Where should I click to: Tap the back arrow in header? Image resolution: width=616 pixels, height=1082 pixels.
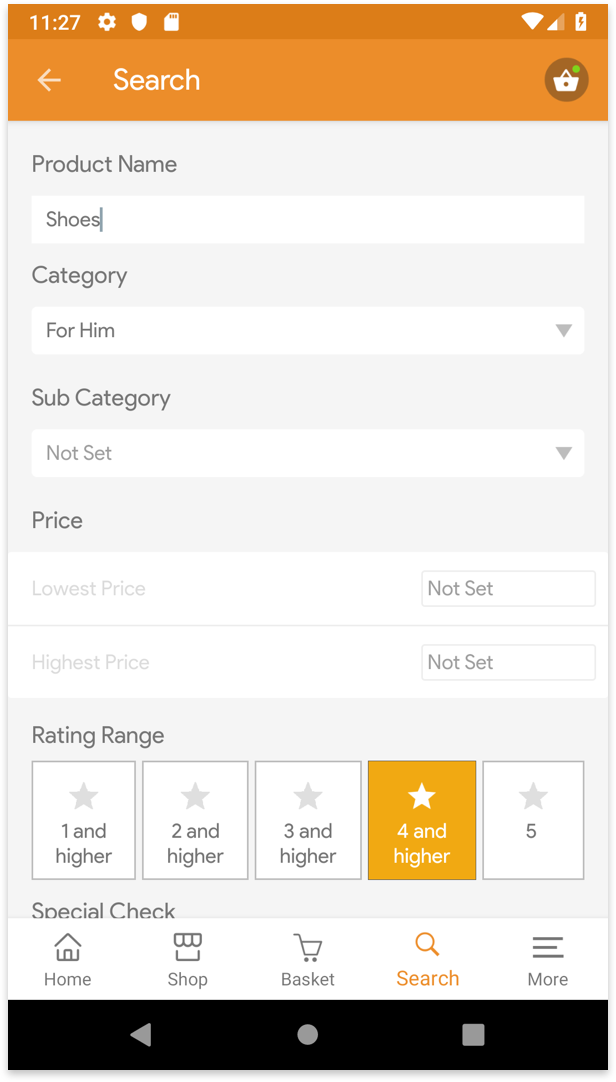point(49,80)
